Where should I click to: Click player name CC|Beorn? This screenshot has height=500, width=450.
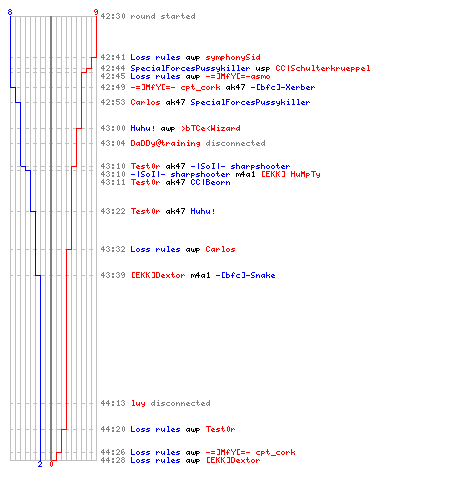click(210, 182)
